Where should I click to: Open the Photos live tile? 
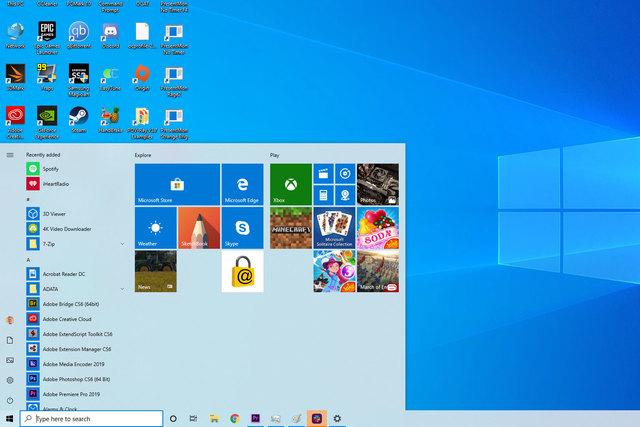(x=378, y=185)
